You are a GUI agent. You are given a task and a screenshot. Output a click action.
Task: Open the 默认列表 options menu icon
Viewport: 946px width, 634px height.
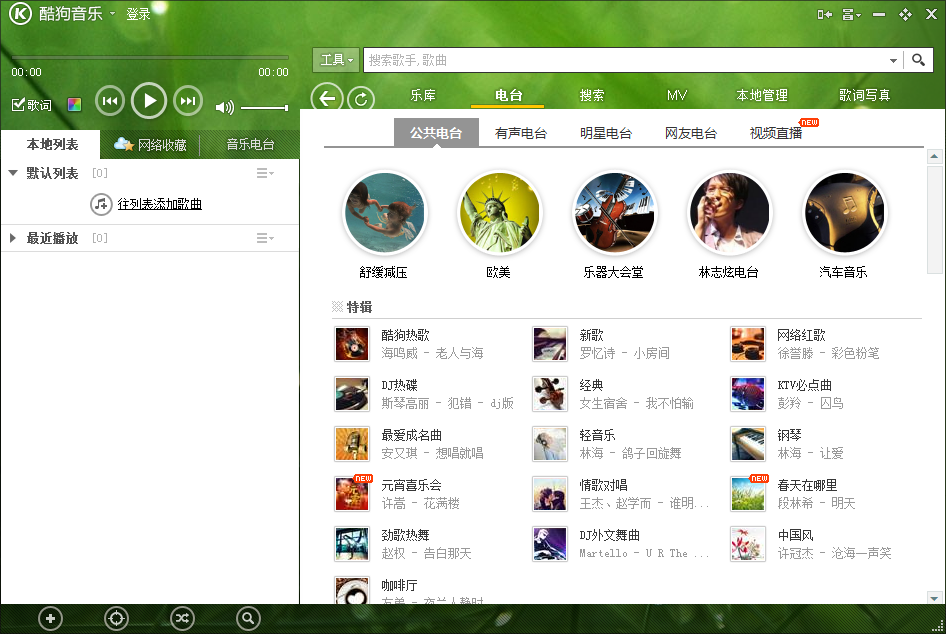265,174
